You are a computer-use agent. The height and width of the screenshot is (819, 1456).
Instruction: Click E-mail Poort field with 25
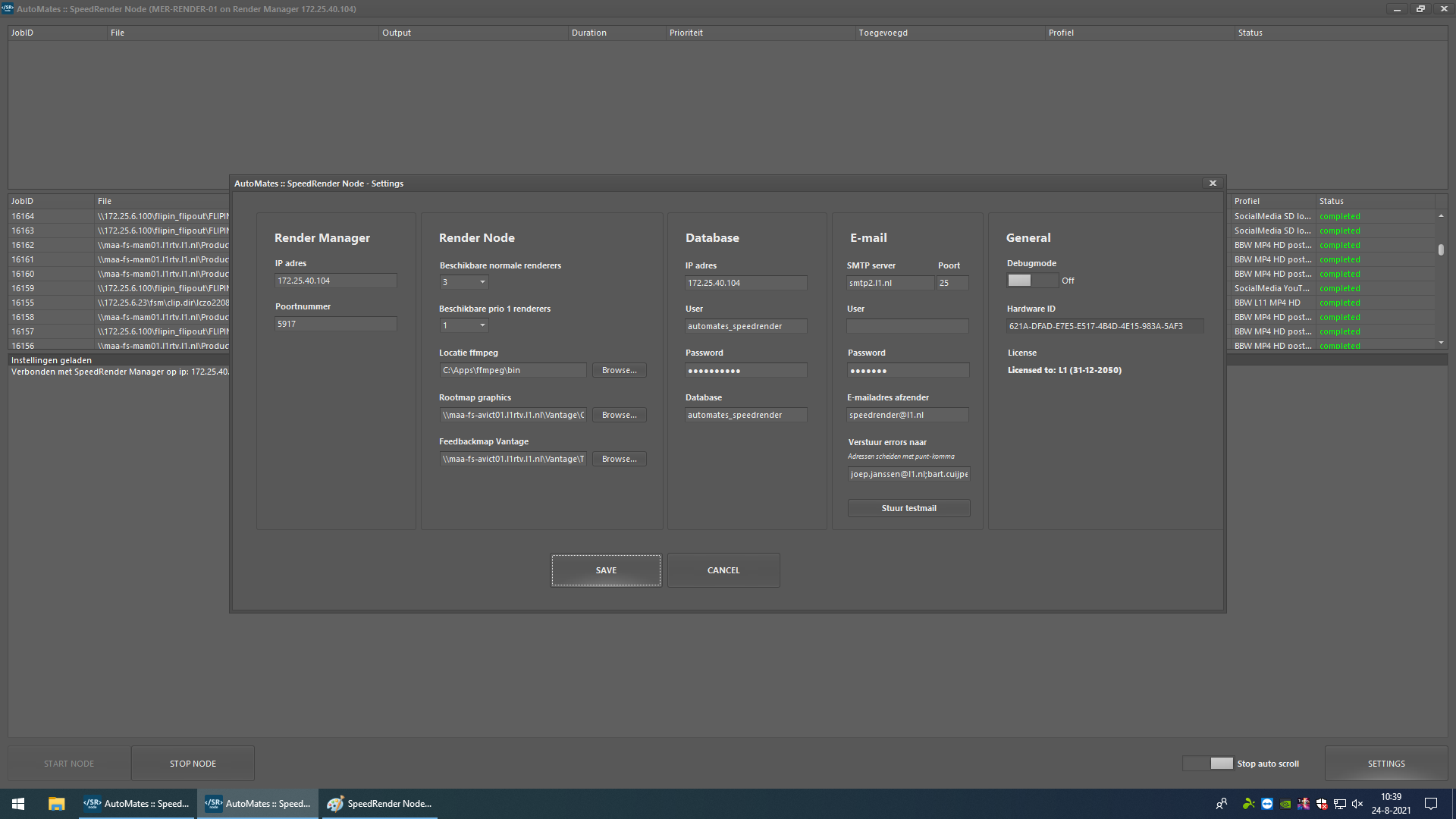point(953,283)
